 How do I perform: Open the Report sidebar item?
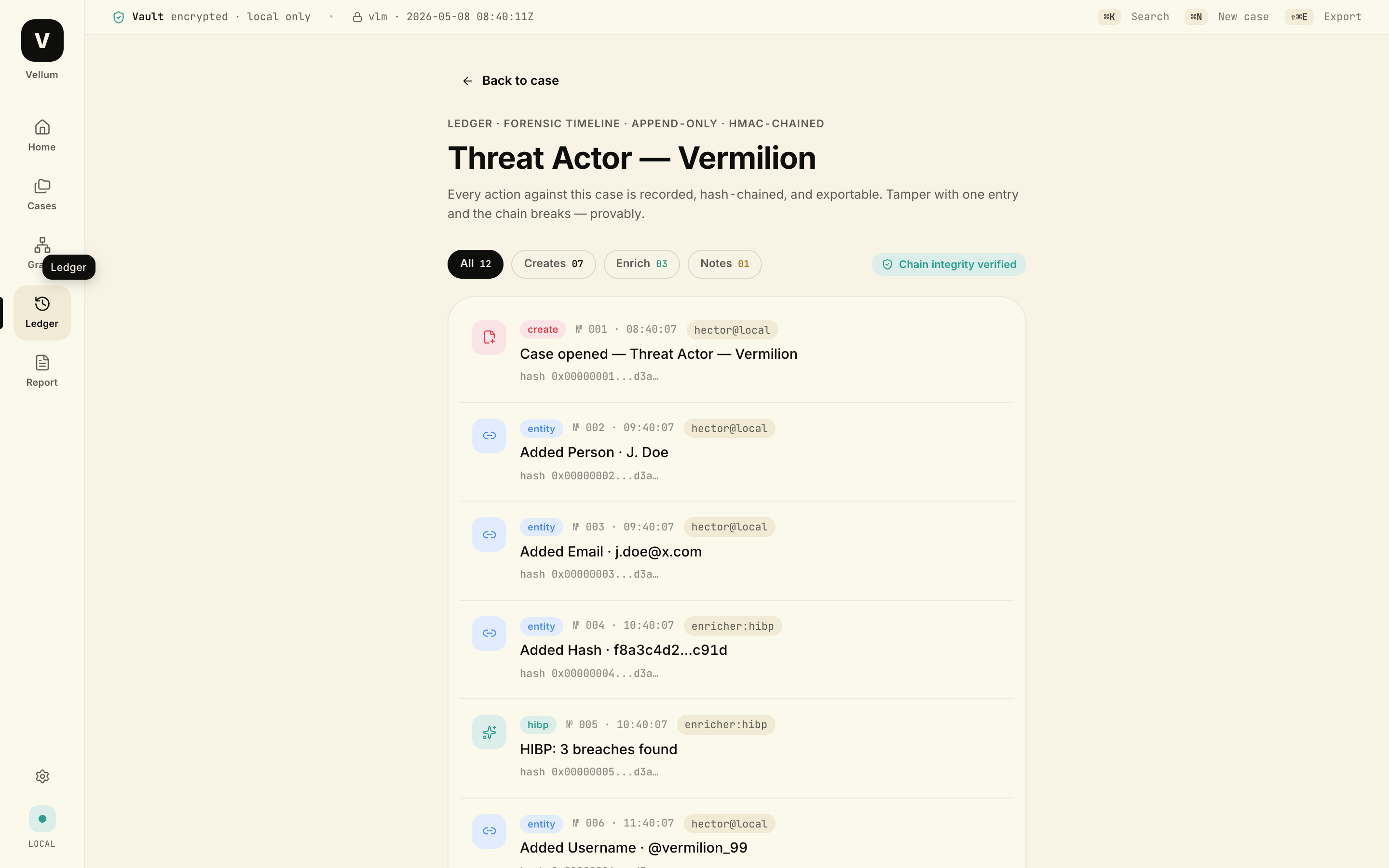point(42,371)
